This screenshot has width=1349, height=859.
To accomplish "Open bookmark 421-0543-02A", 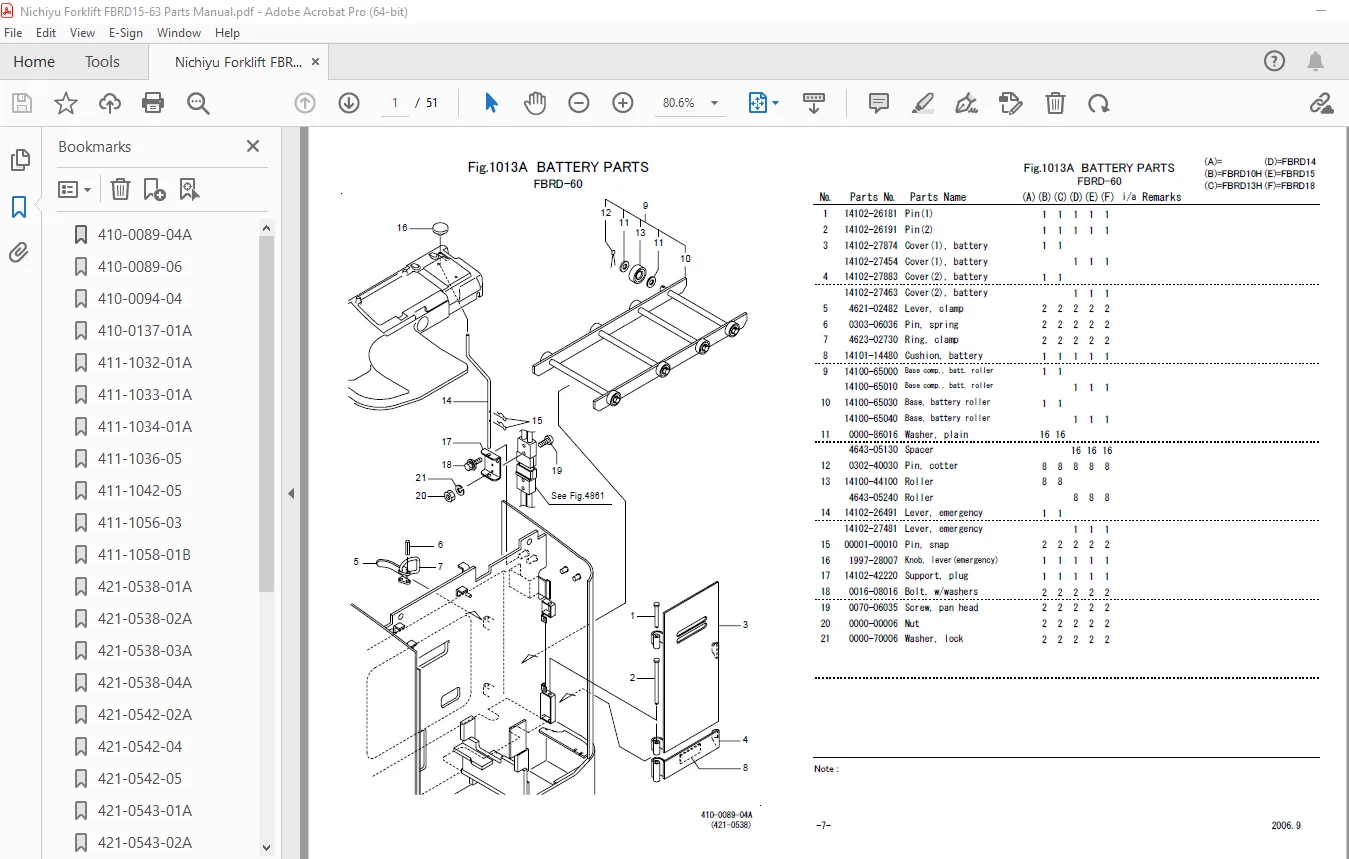I will (x=144, y=843).
